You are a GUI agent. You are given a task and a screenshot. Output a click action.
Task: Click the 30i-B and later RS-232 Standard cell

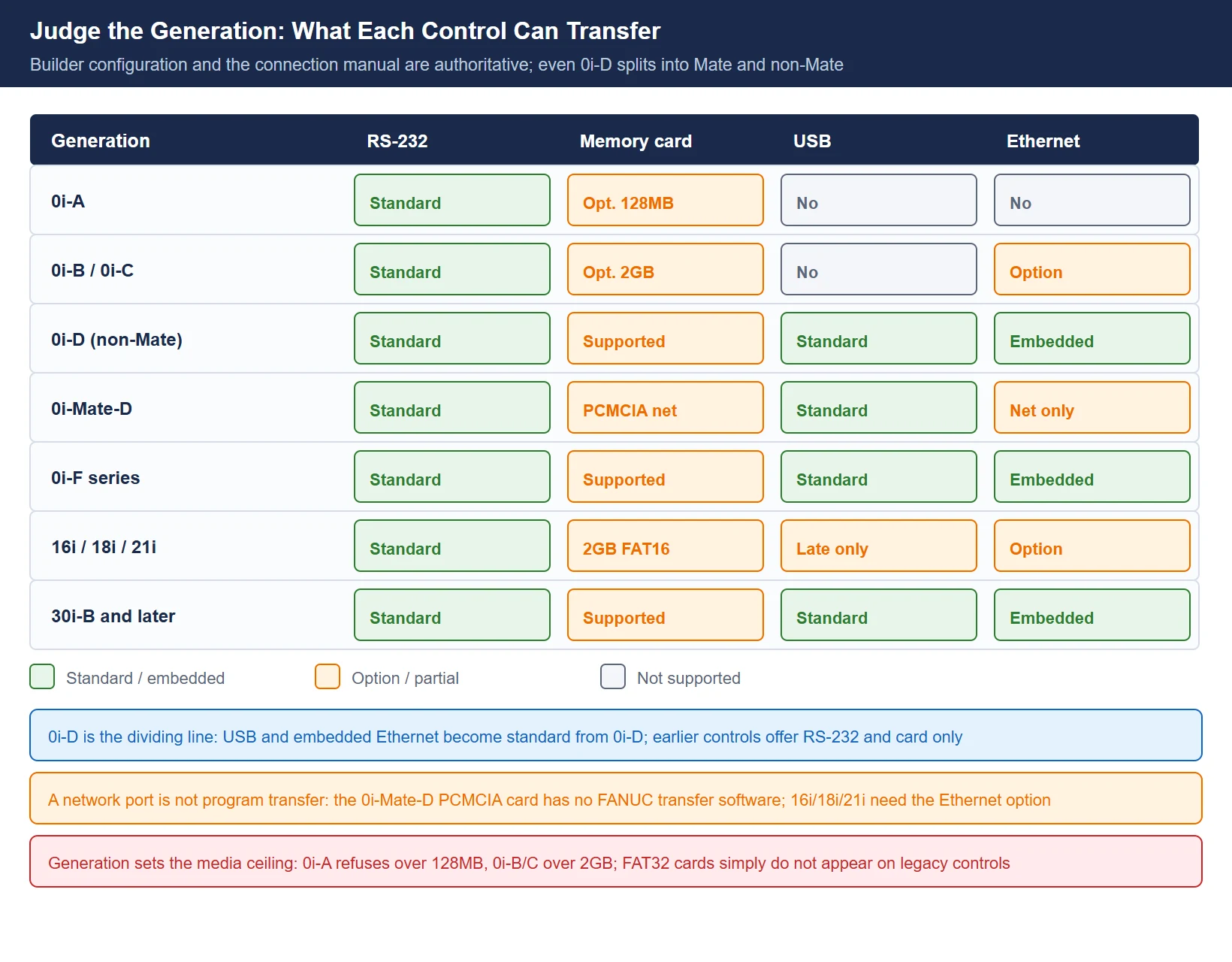(452, 615)
